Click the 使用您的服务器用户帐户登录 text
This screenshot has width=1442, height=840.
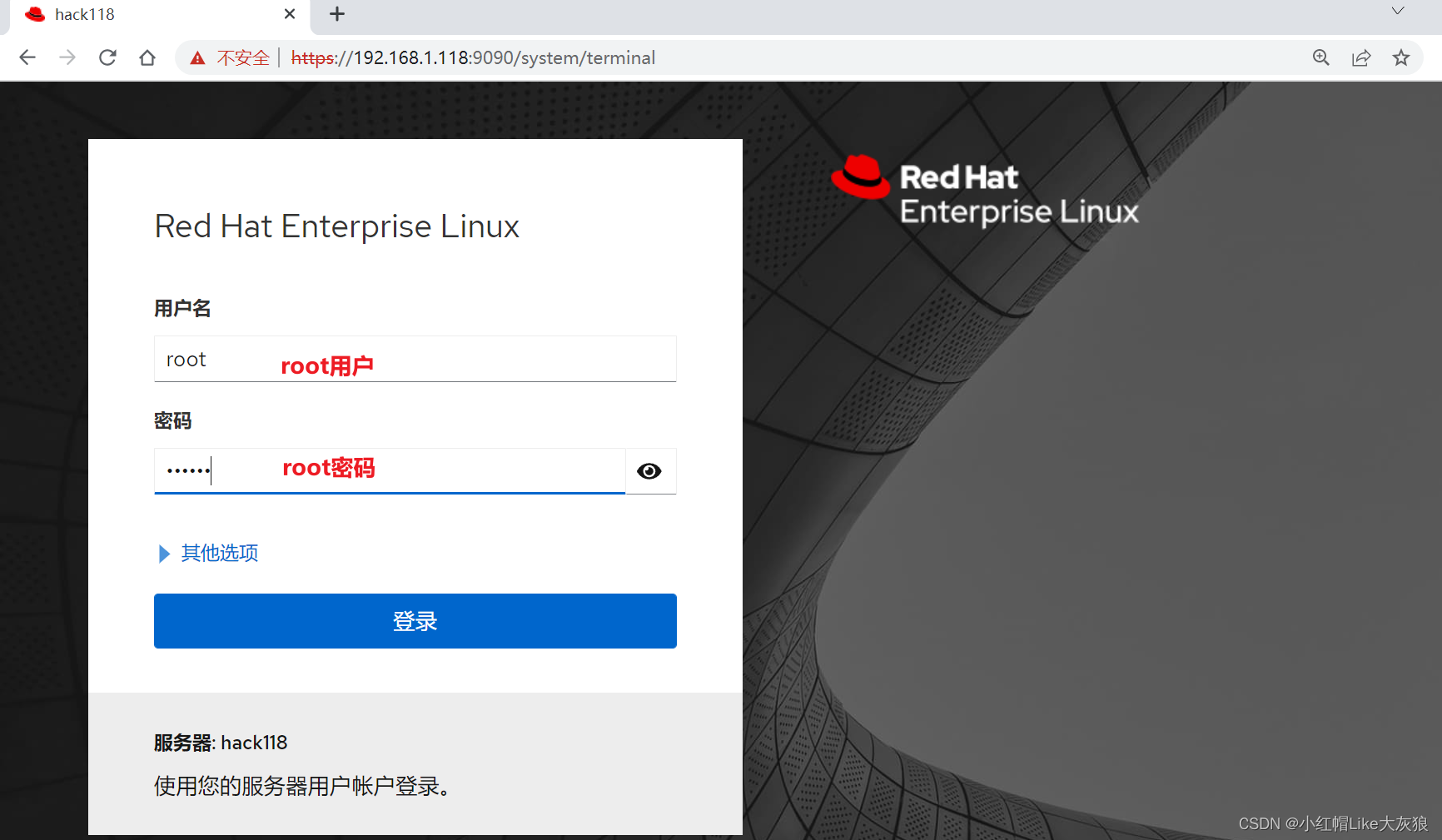pyautogui.click(x=301, y=786)
